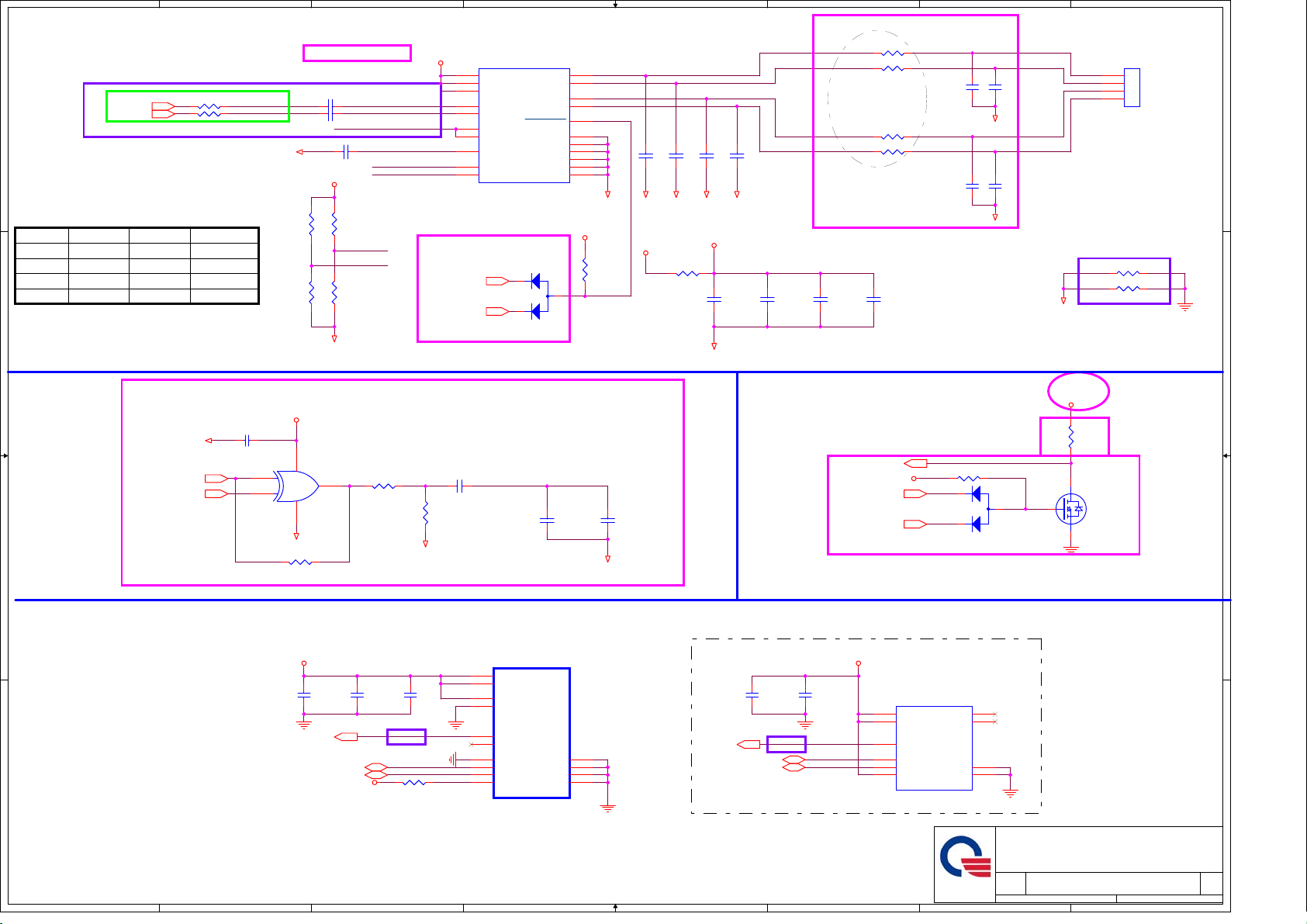The height and width of the screenshot is (924, 1307).
Task: Select the thick blue-outlined IC block at bottom
Action: (x=531, y=732)
